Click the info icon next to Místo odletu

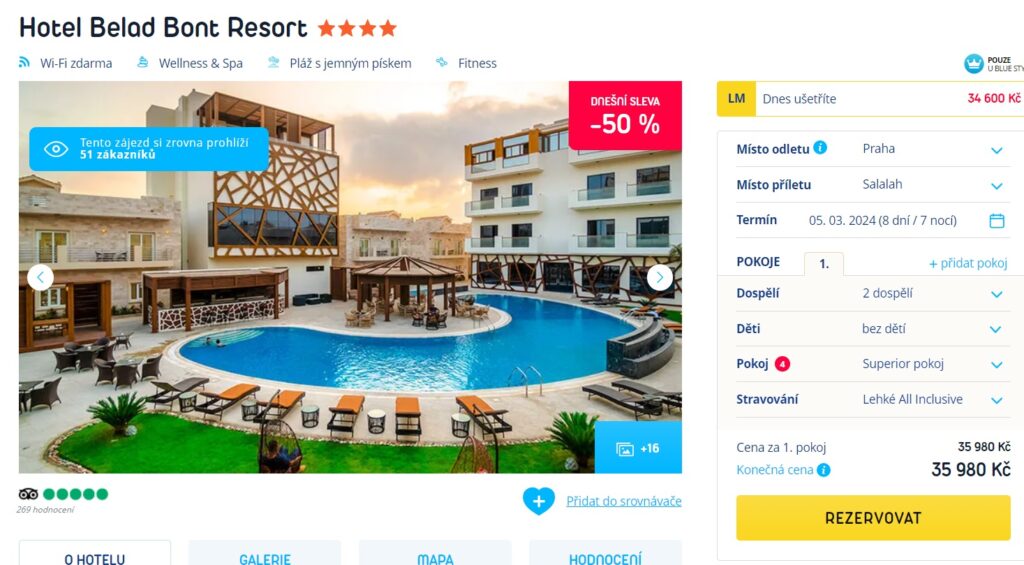coord(820,148)
